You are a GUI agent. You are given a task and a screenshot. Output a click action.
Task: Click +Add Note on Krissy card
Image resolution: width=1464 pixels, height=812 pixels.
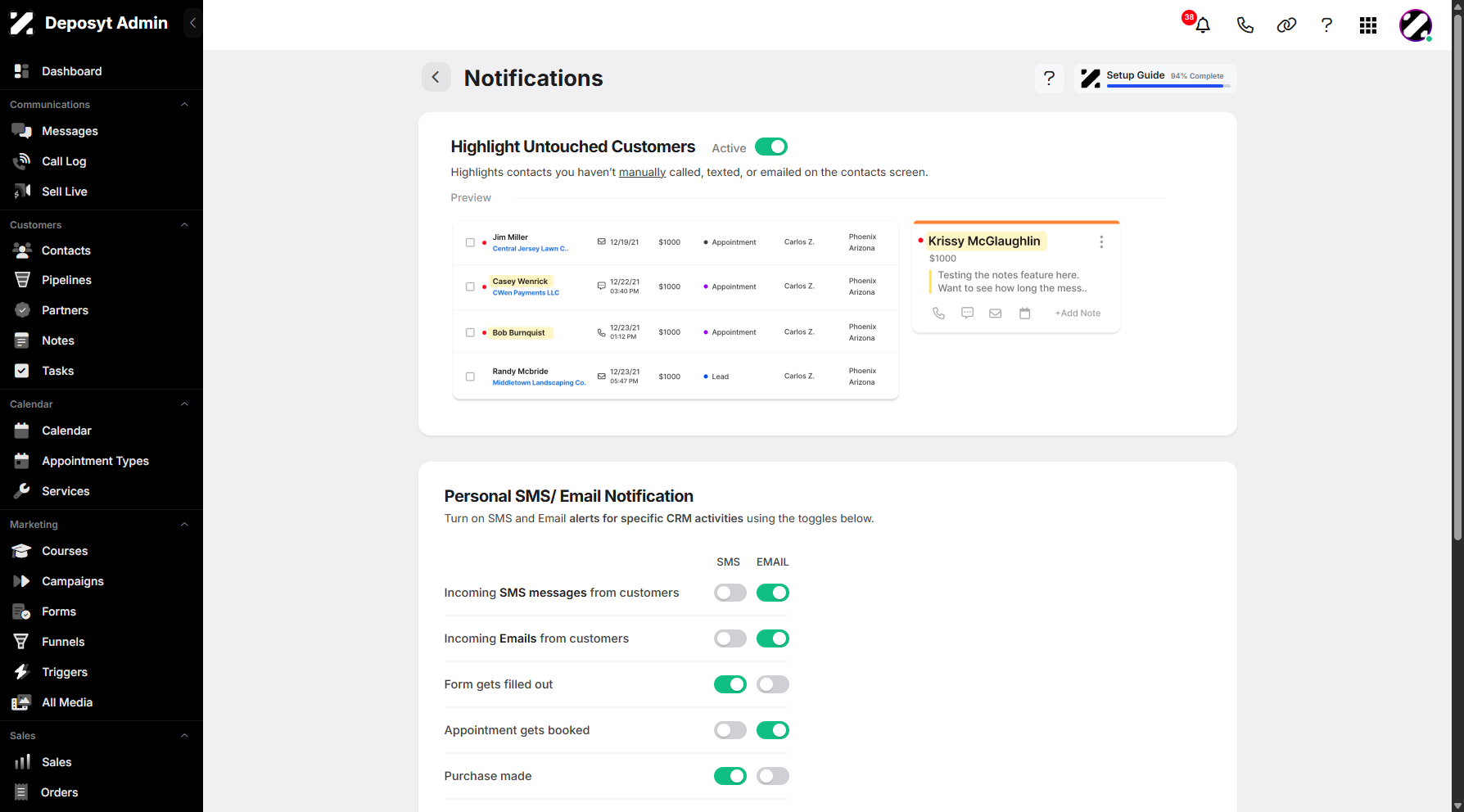(1078, 313)
